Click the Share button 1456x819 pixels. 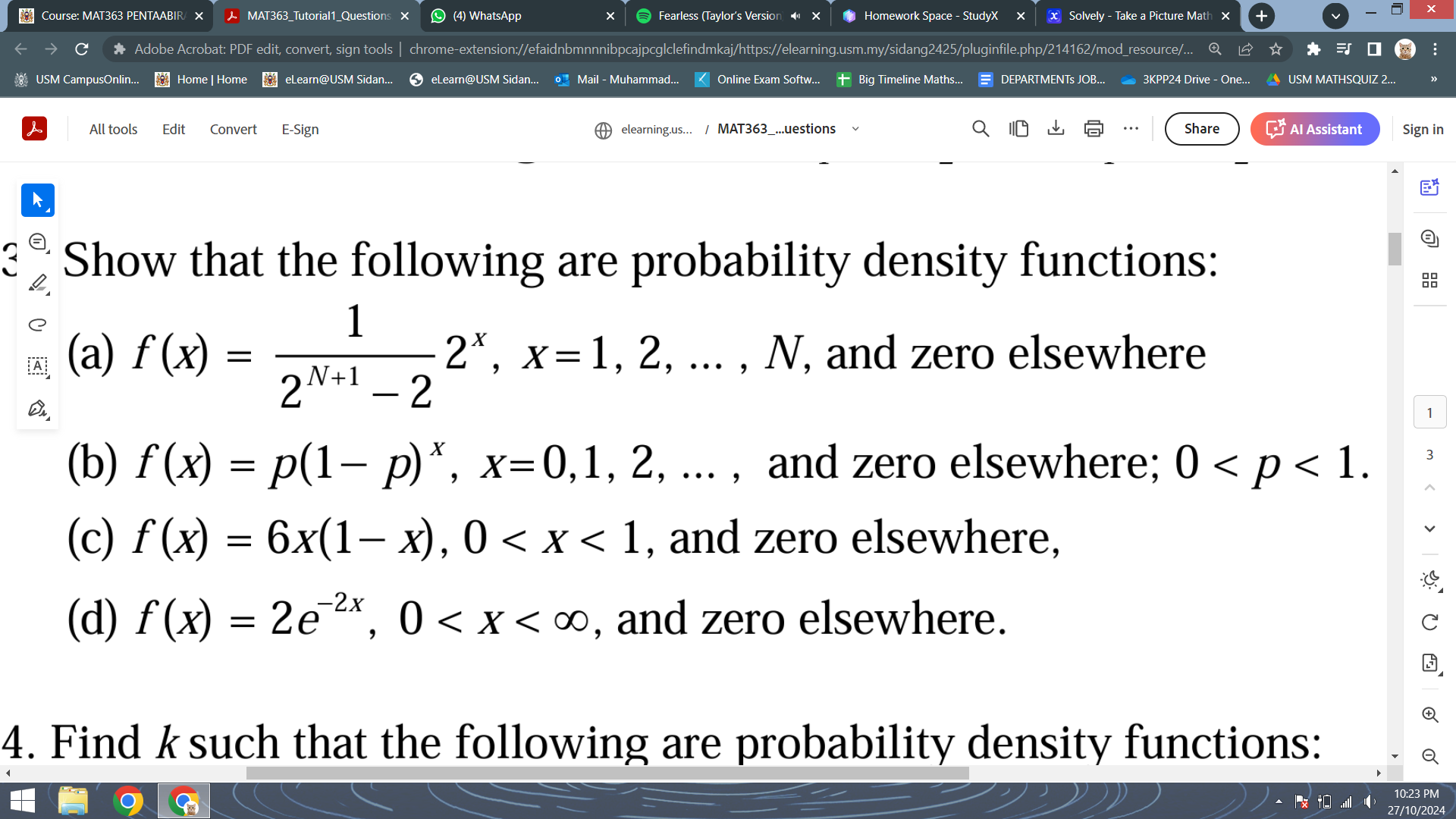[x=1201, y=128]
